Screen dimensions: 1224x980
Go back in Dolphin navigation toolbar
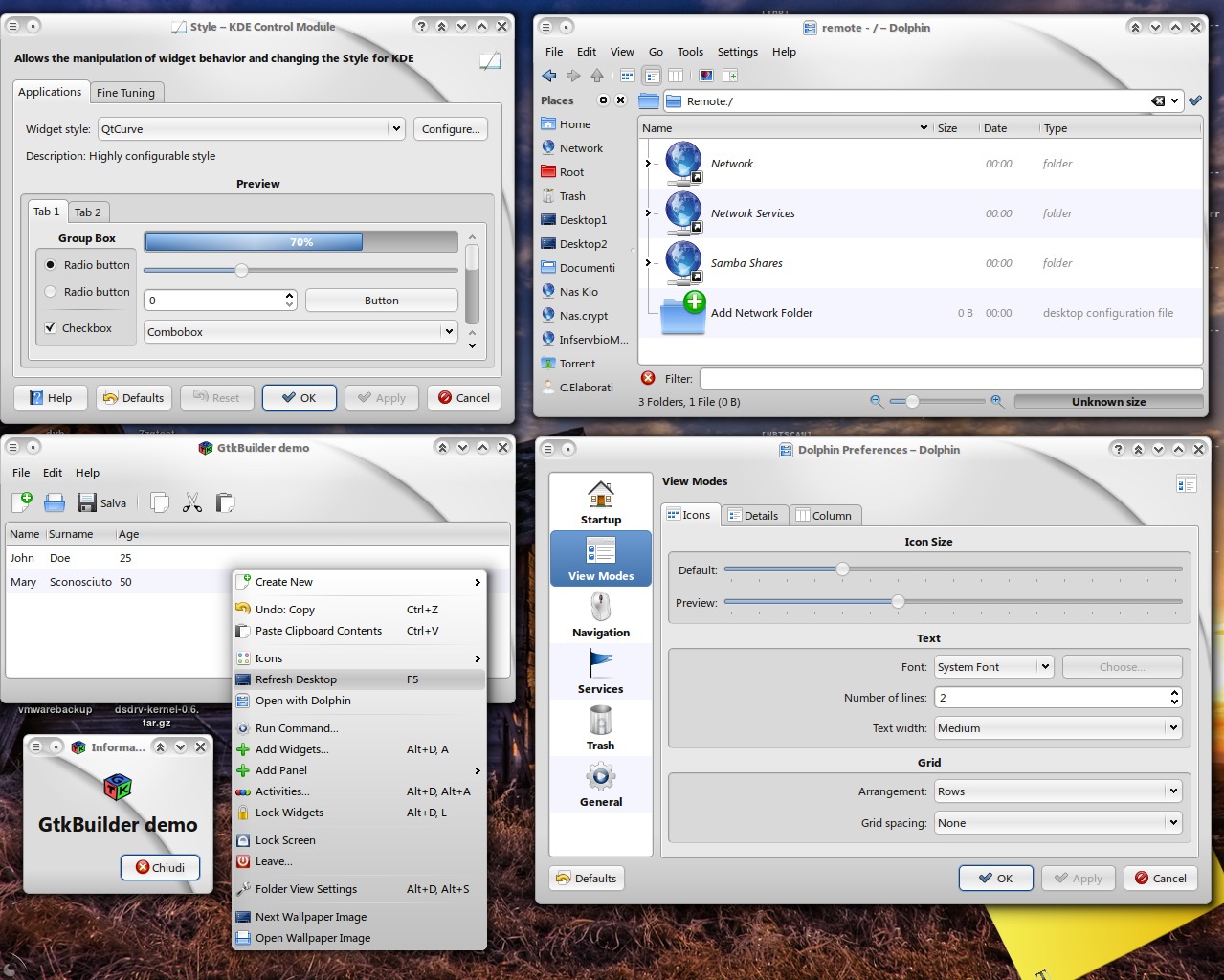point(549,76)
